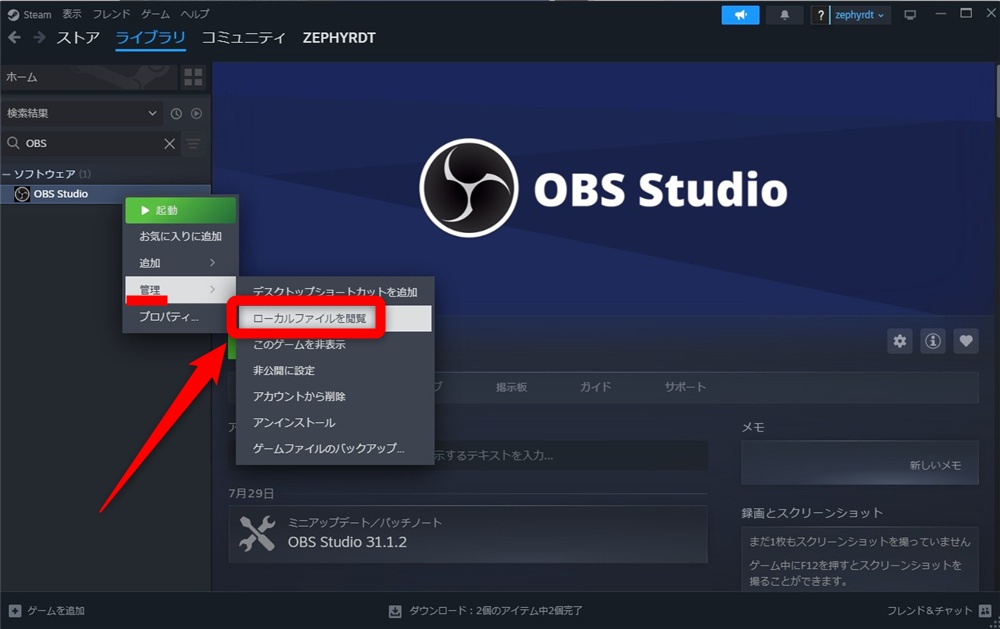The width and height of the screenshot is (1000, 629).
Task: Click the wrench patch notes icon
Action: coord(257,533)
